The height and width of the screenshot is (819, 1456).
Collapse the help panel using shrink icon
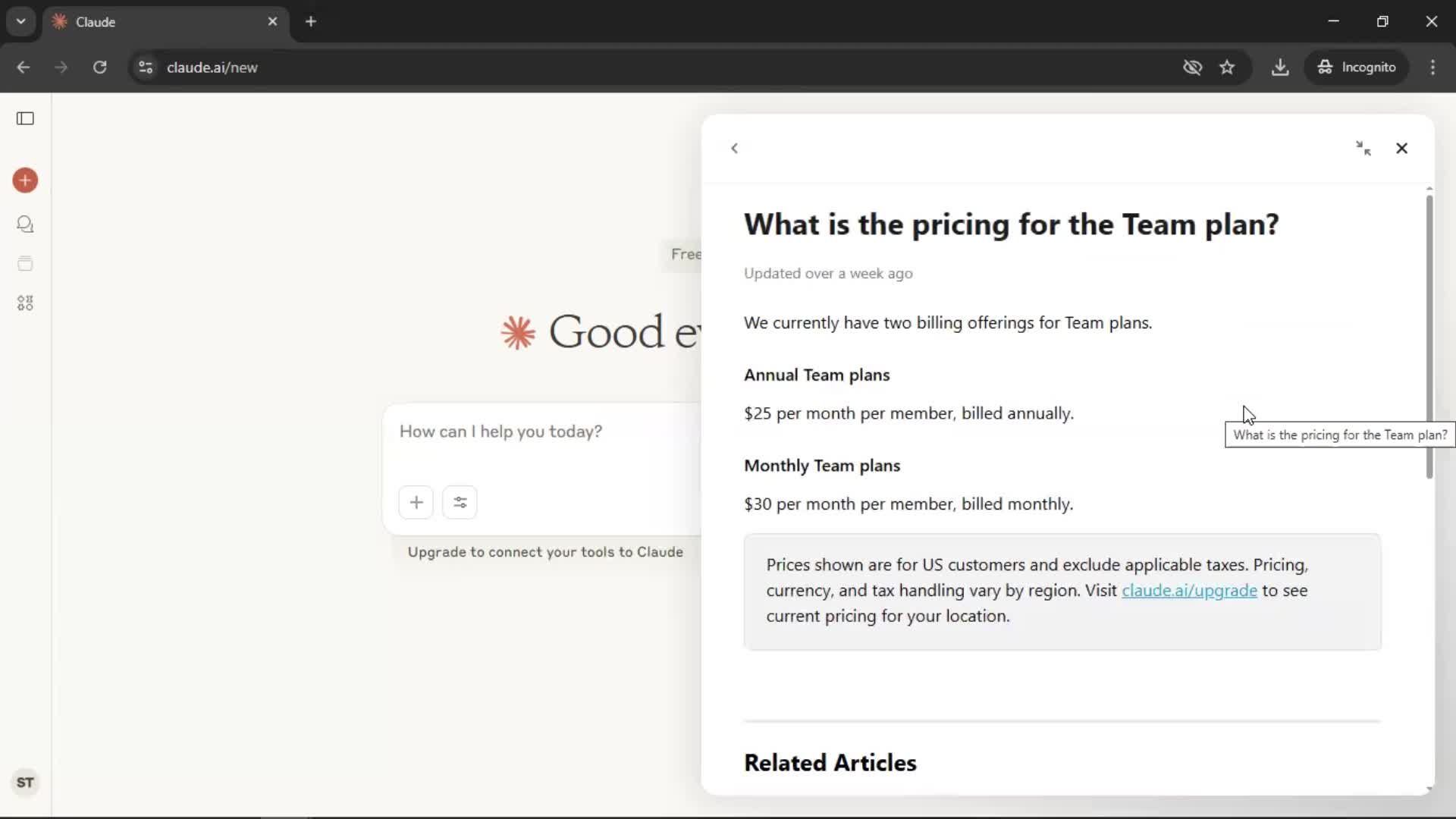pos(1363,148)
